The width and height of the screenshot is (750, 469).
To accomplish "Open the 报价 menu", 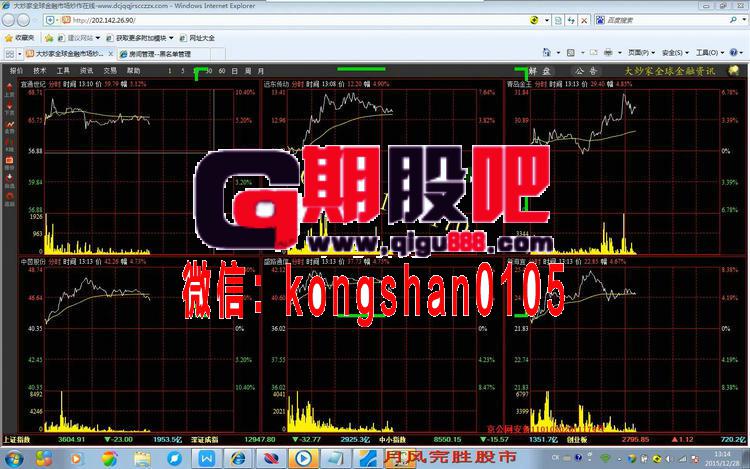I will click(x=17, y=71).
